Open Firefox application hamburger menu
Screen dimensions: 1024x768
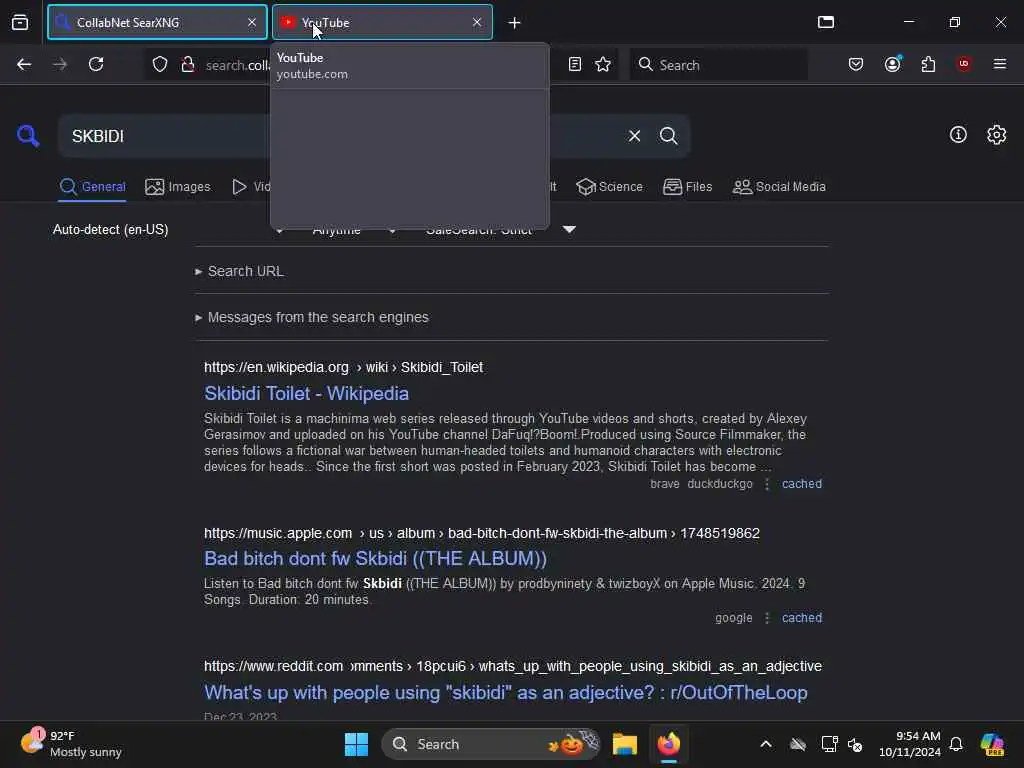1000,64
